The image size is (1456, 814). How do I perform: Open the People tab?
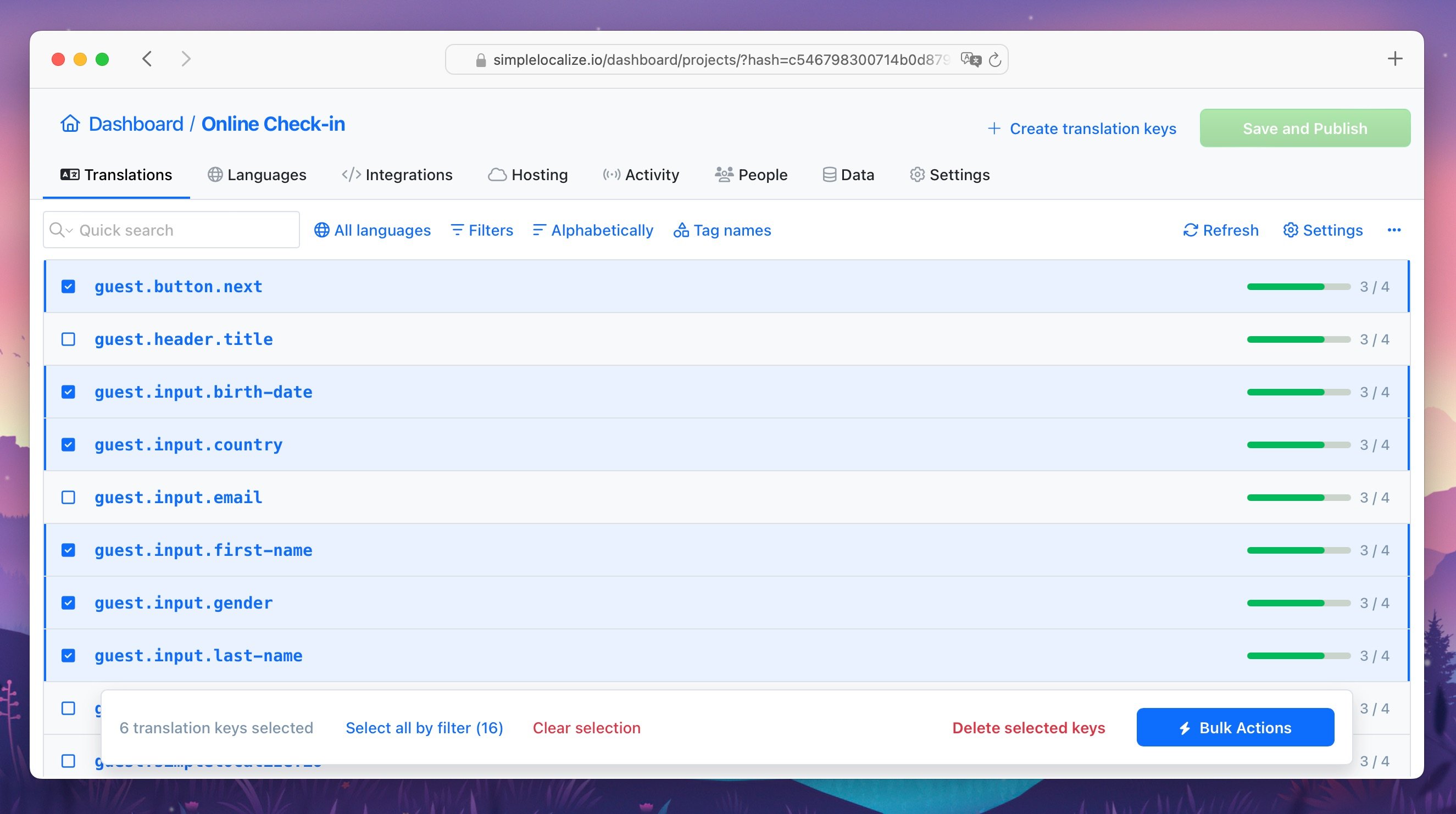coord(751,175)
